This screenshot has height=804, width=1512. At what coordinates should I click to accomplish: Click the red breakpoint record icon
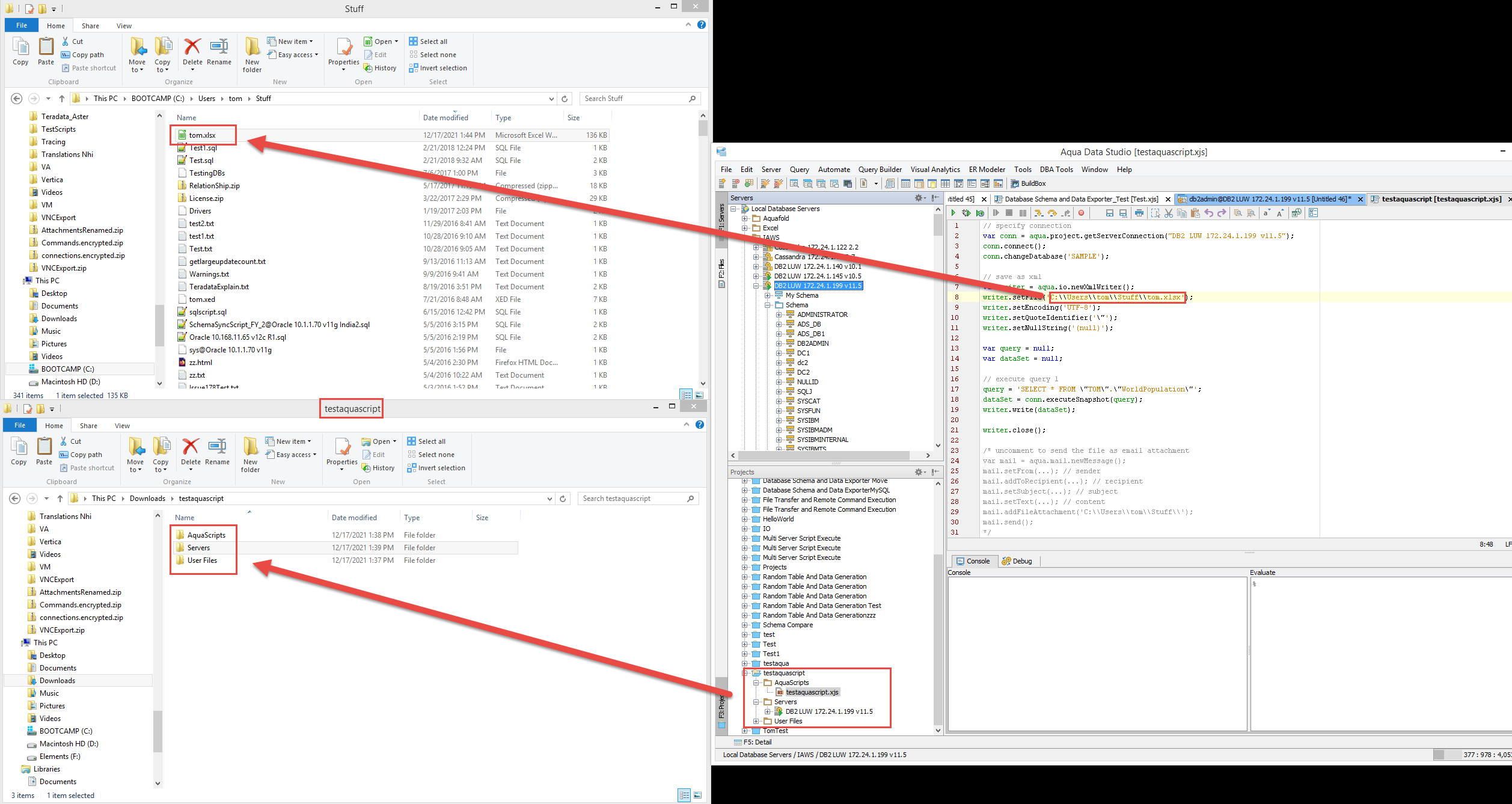1081,213
